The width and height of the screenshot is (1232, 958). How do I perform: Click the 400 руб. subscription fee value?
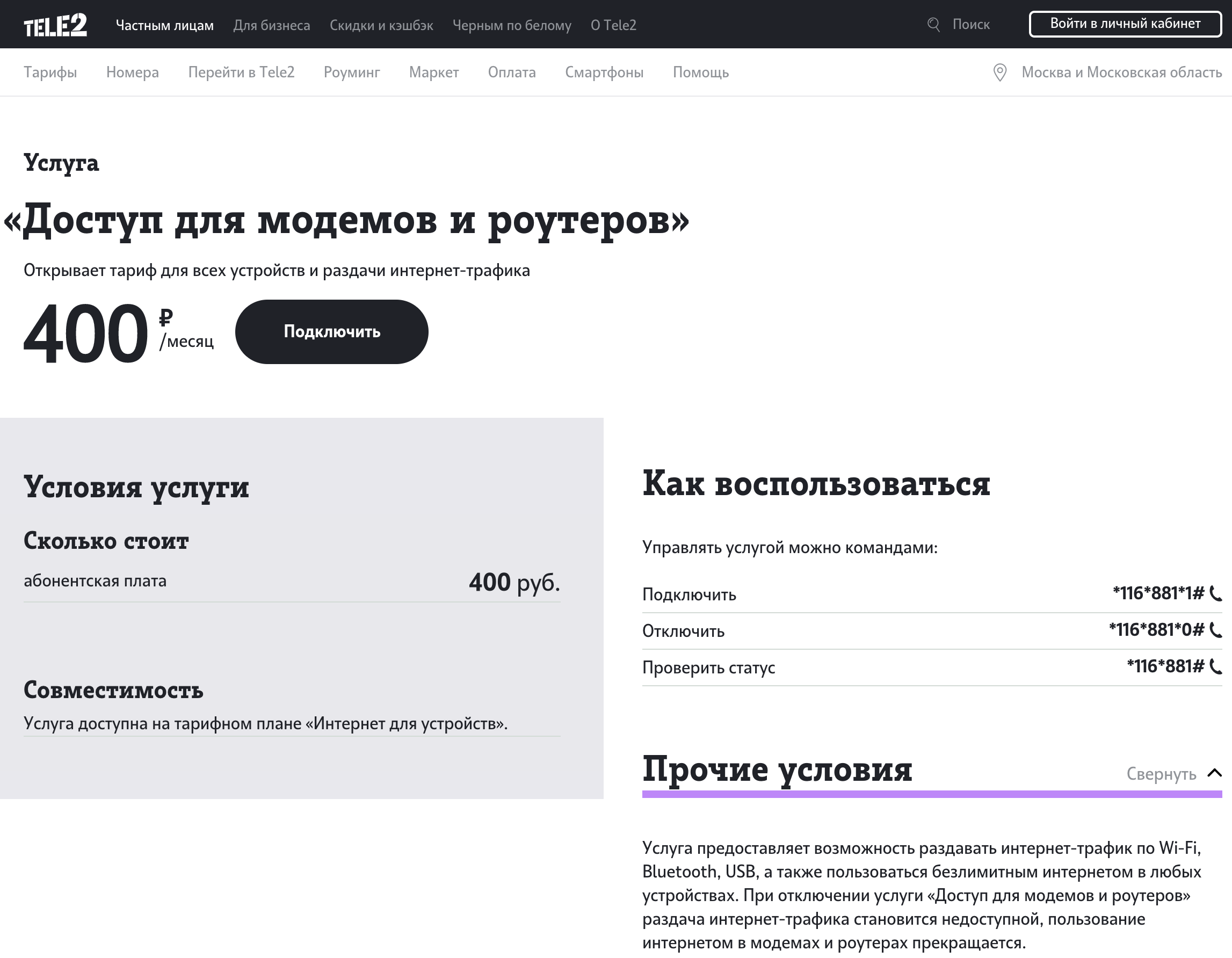tap(514, 582)
